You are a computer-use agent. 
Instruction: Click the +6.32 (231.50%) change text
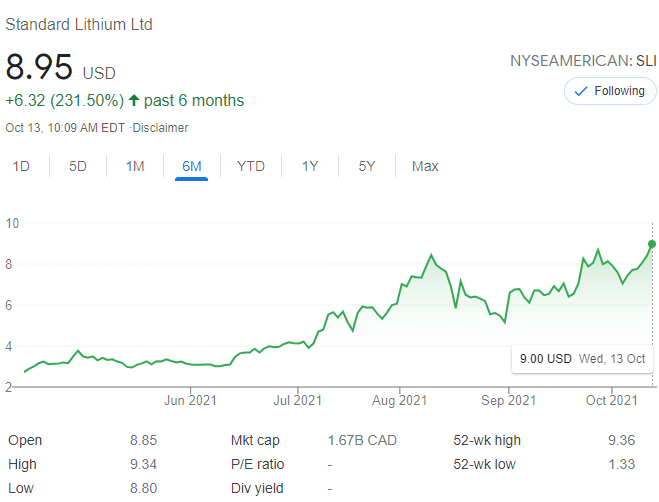tap(64, 100)
